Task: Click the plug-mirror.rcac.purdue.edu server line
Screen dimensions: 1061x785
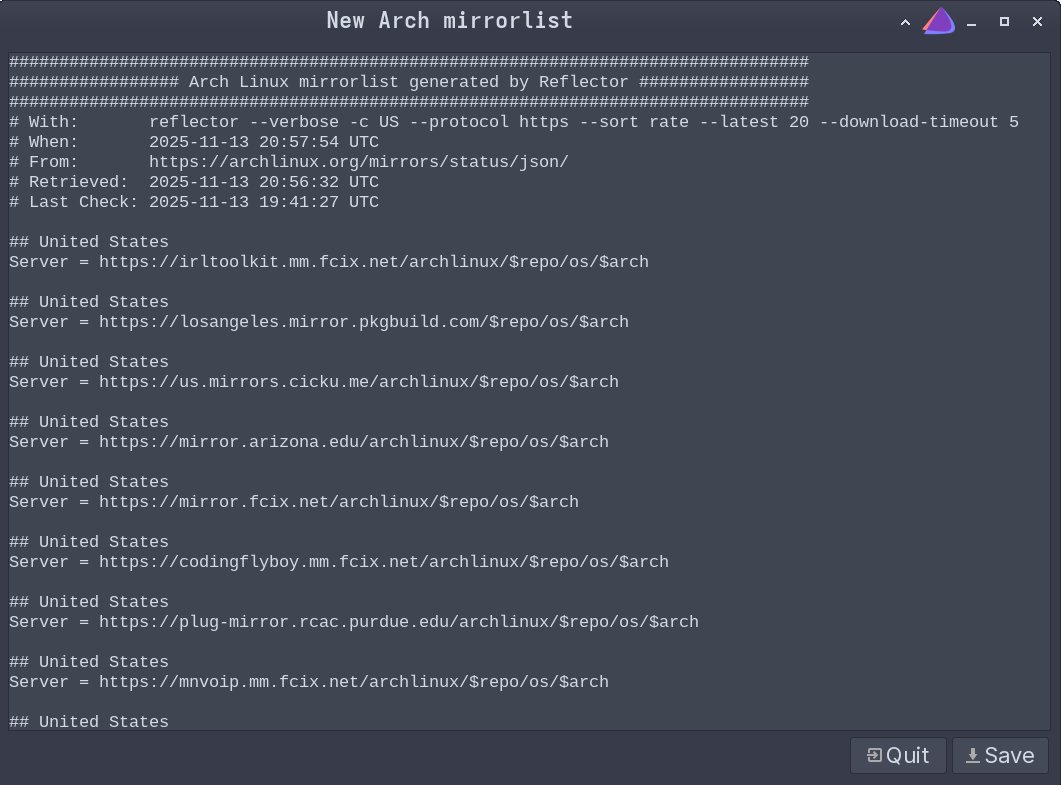Action: click(x=354, y=622)
